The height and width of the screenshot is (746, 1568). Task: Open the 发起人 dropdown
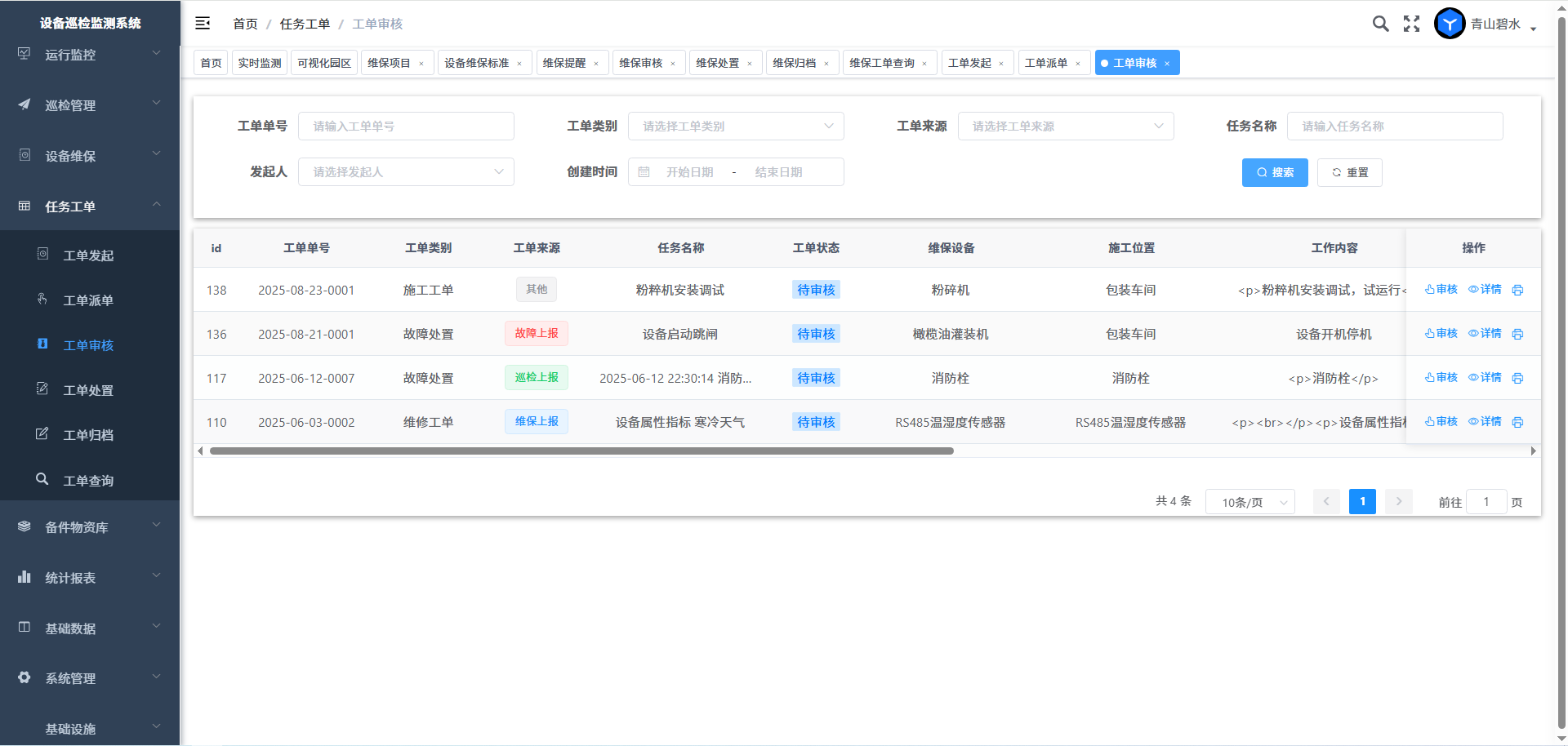coord(405,172)
